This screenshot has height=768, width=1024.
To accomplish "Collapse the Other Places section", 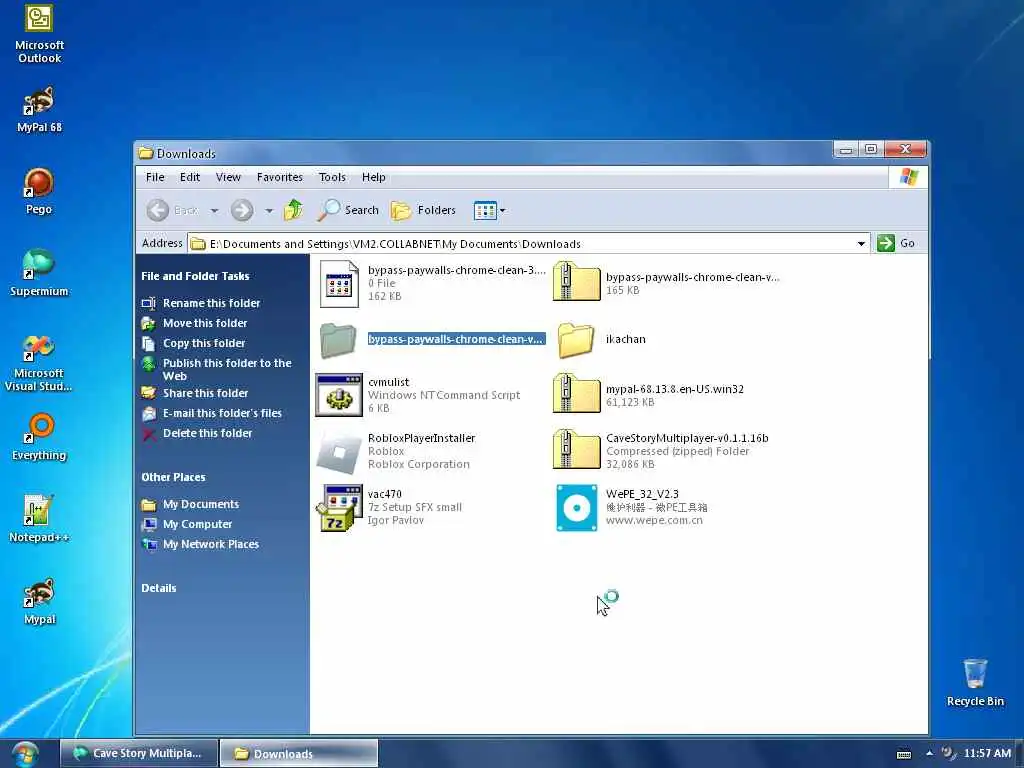I will point(173,477).
